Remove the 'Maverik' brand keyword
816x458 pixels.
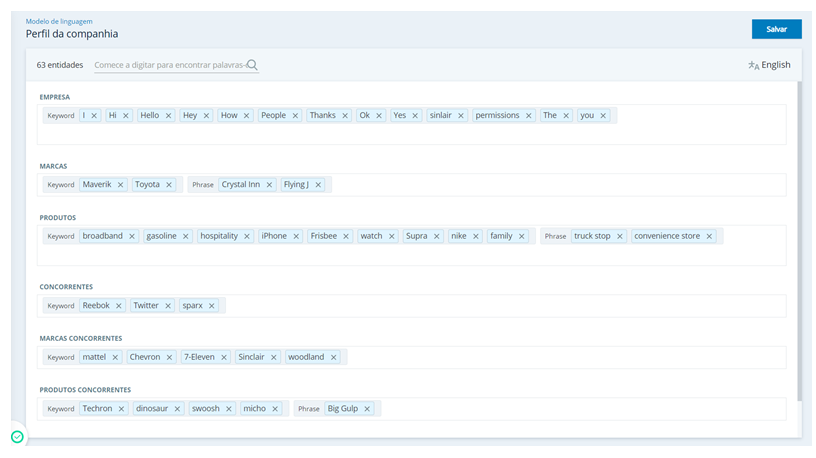(120, 185)
